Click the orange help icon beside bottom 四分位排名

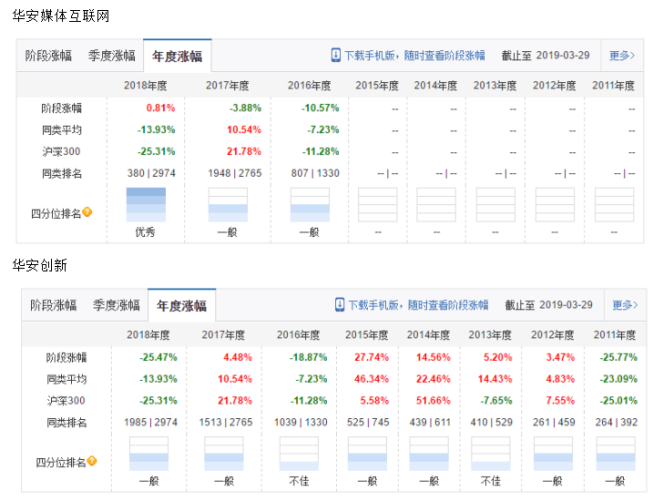tap(92, 461)
